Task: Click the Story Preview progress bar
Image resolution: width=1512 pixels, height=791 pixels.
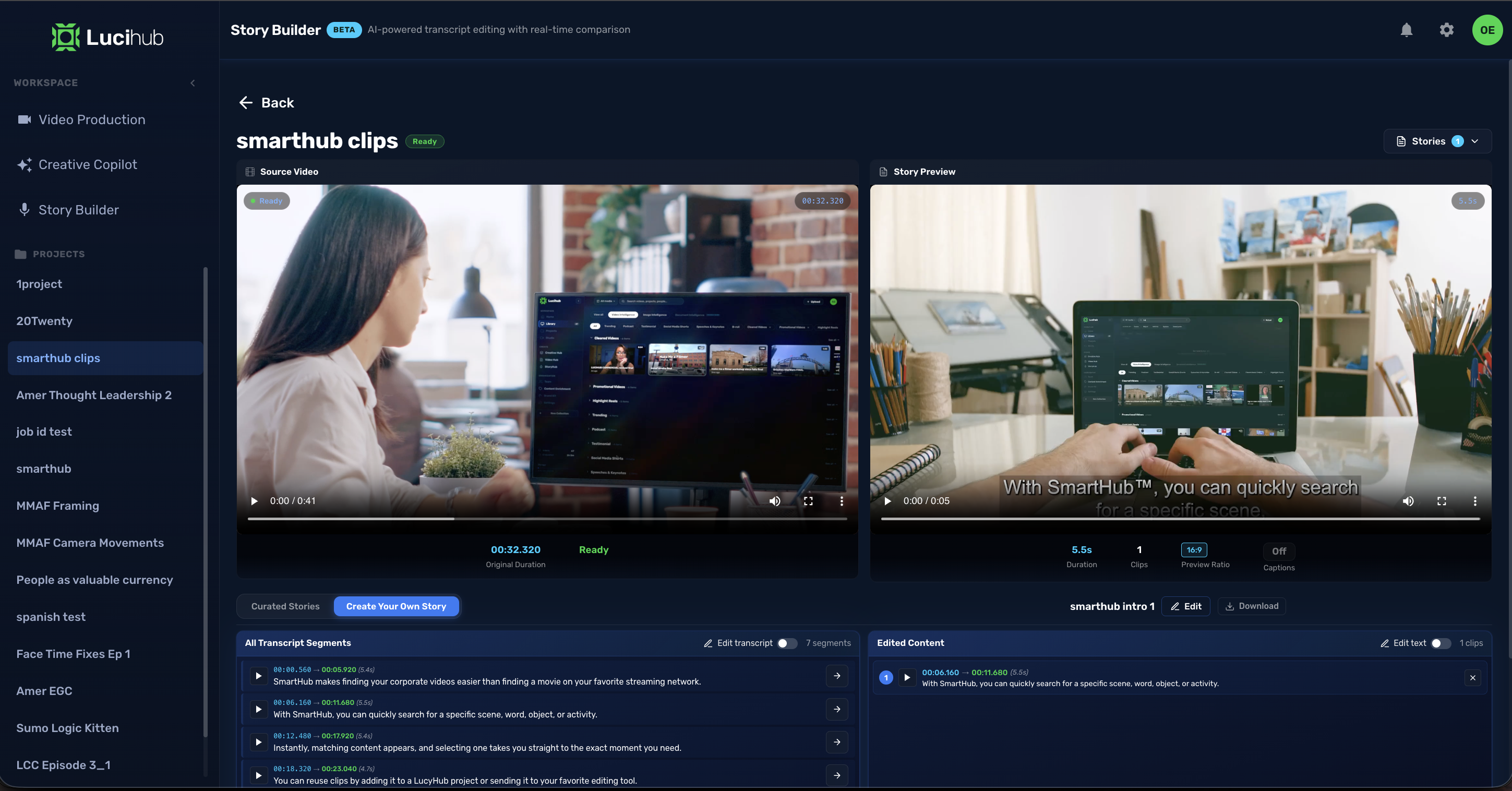Action: (1180, 519)
